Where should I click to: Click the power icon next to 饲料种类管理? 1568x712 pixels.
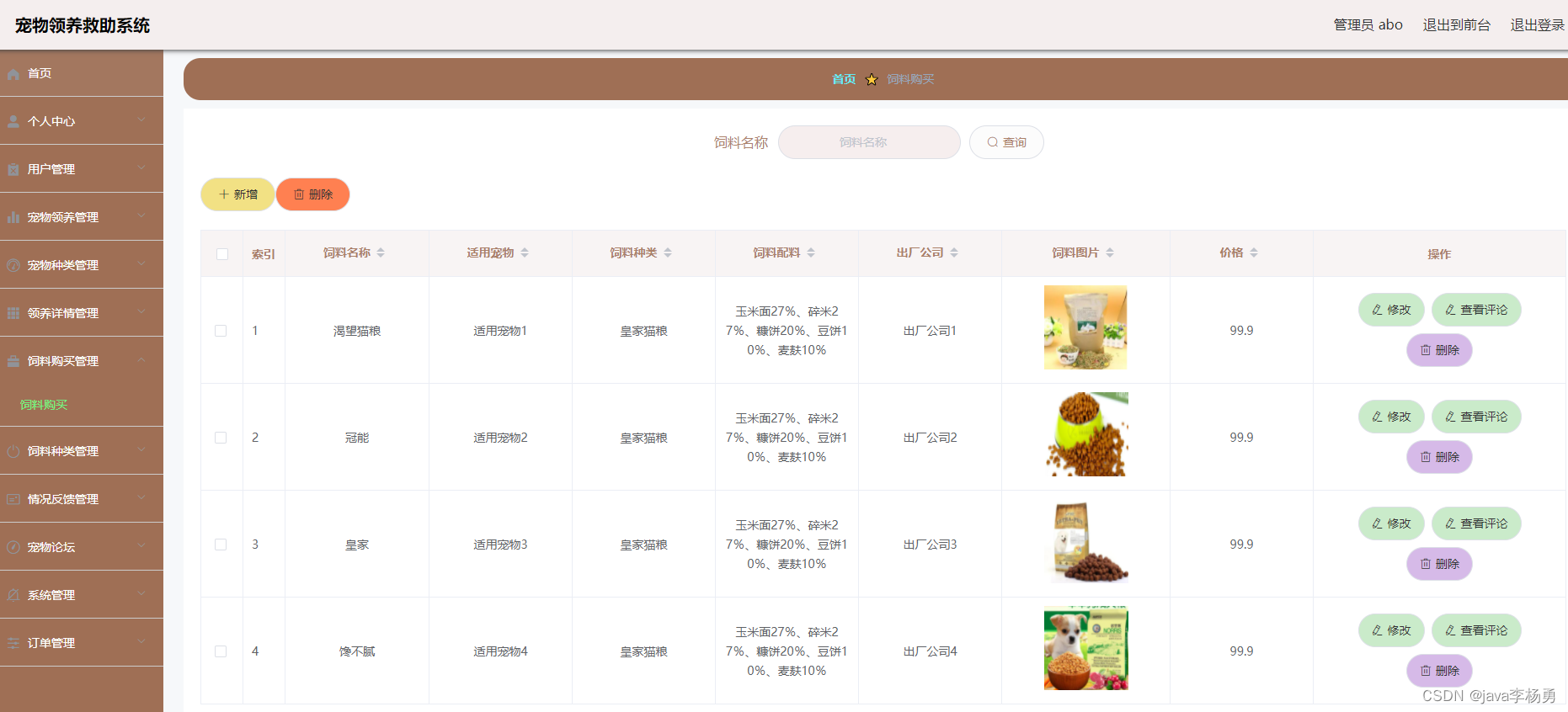tap(13, 451)
